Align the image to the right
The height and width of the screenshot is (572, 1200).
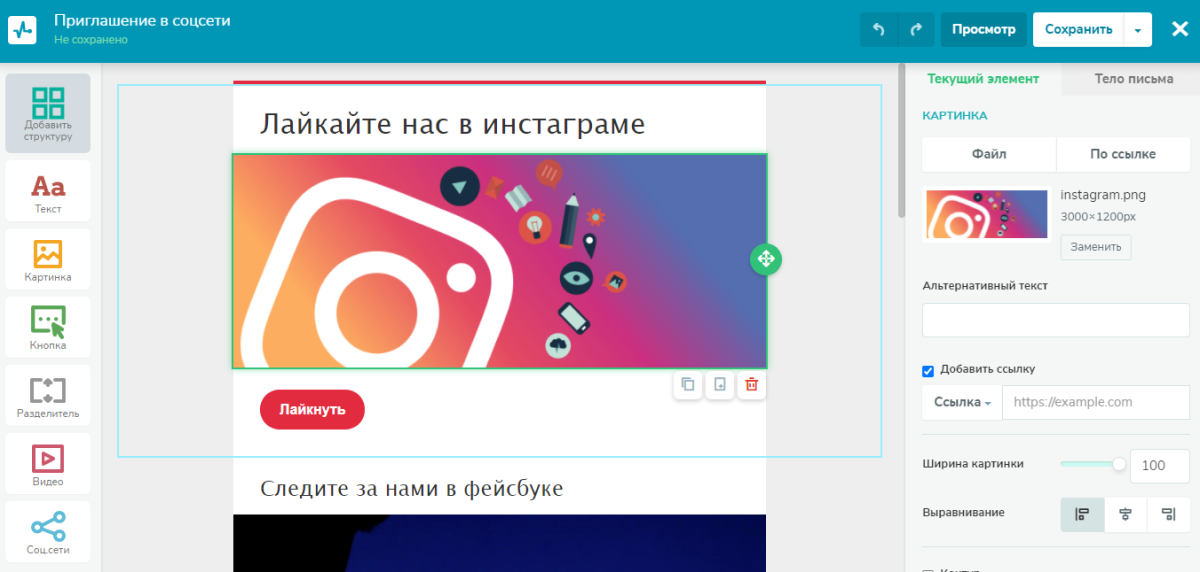click(1168, 514)
